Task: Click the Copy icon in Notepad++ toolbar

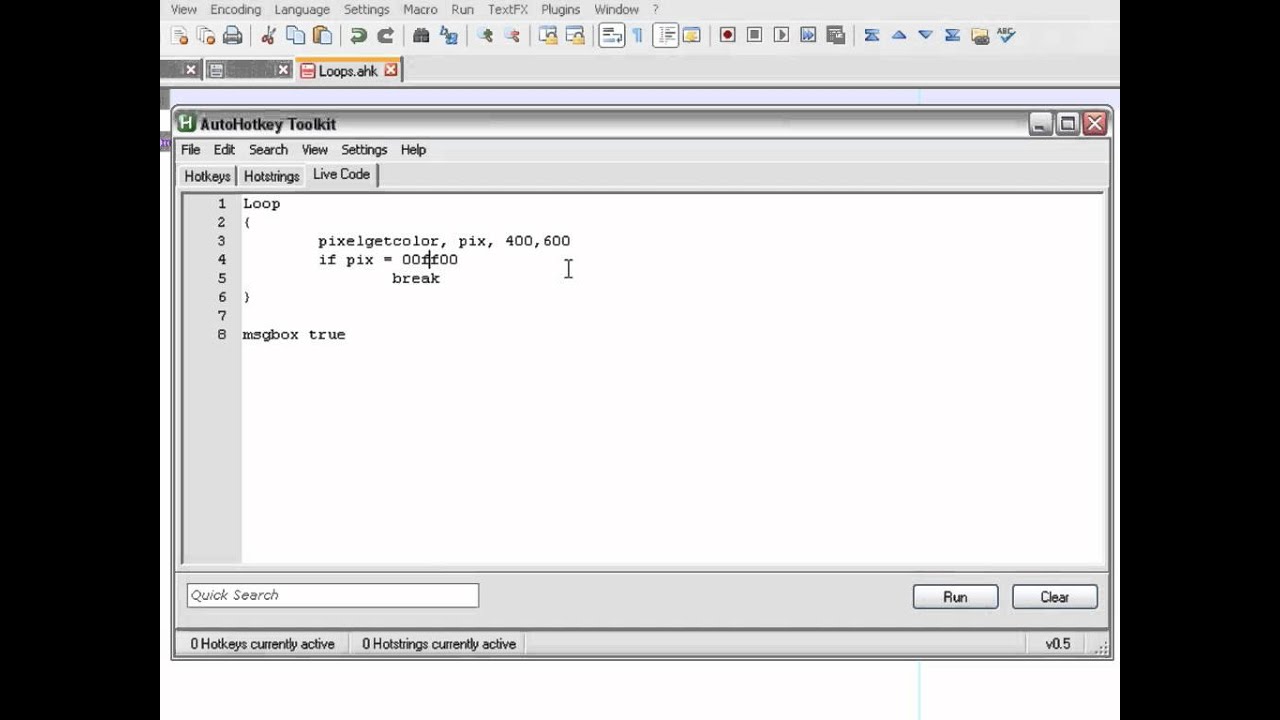Action: [296, 36]
